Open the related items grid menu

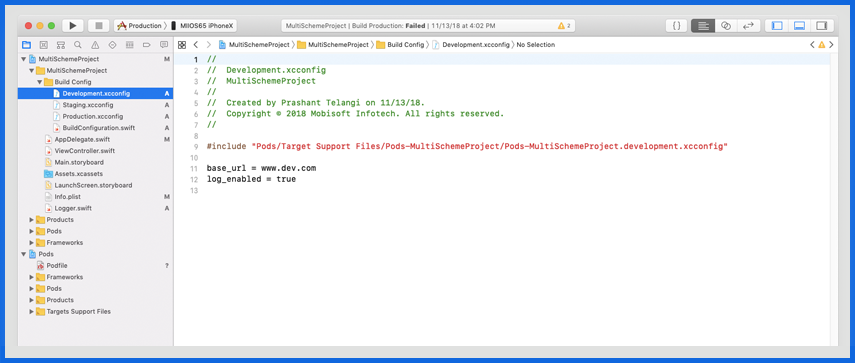(182, 45)
